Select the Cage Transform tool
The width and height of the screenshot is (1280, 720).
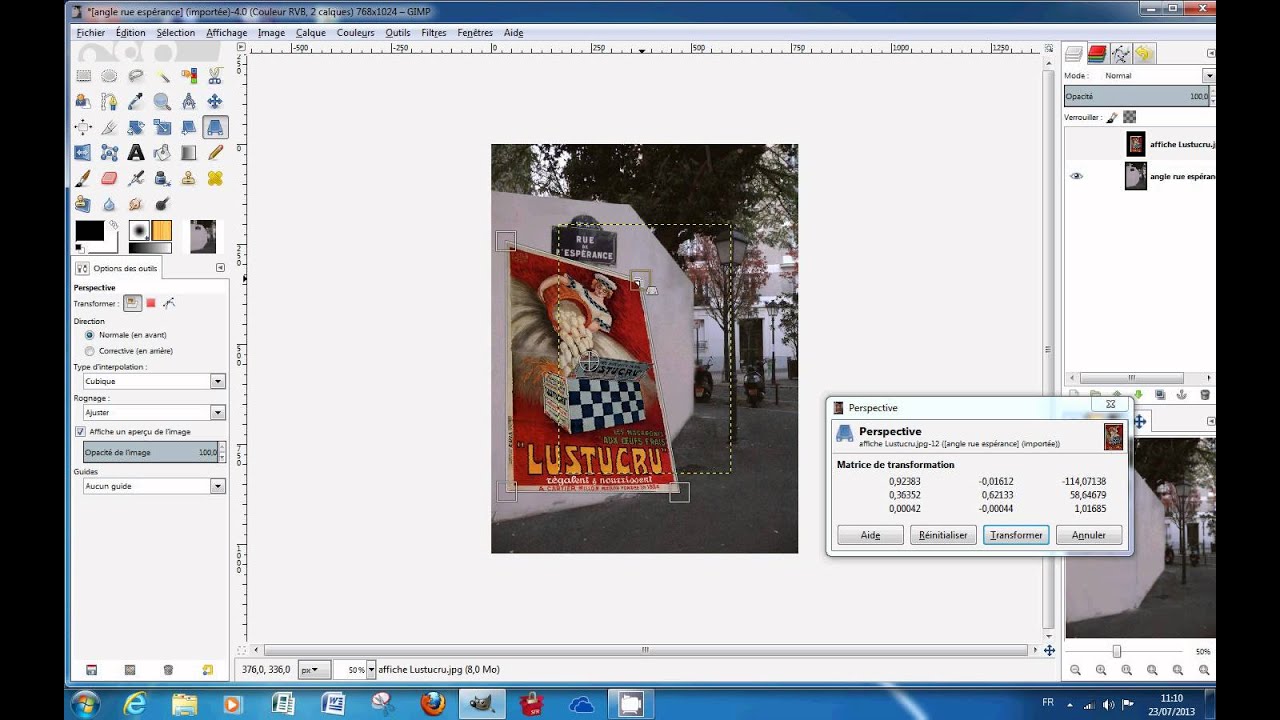(109, 153)
